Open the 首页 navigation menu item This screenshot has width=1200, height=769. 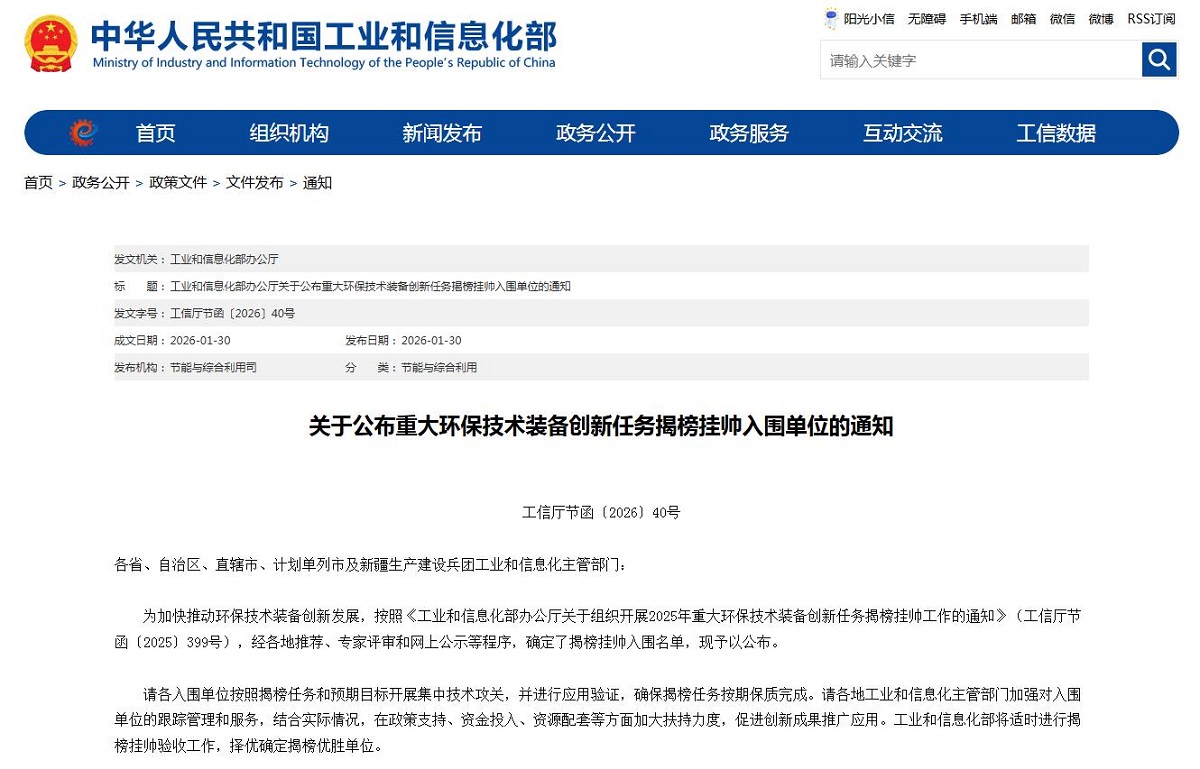coord(155,132)
